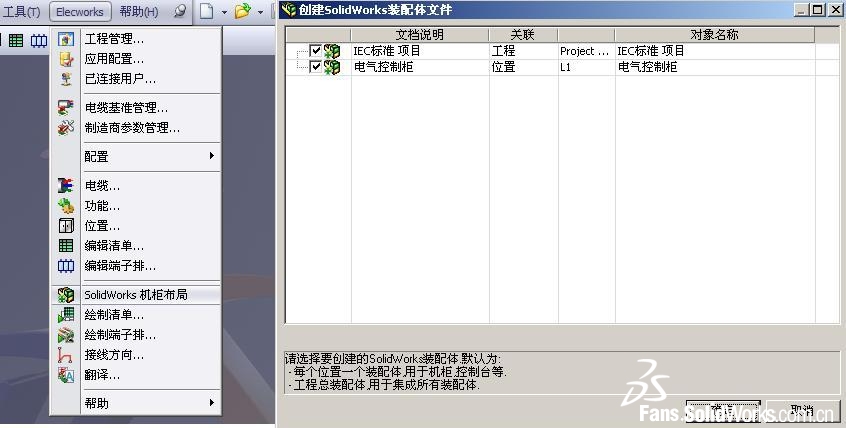Click the 绘制清单 menu icon
This screenshot has width=846, height=428.
click(x=66, y=315)
